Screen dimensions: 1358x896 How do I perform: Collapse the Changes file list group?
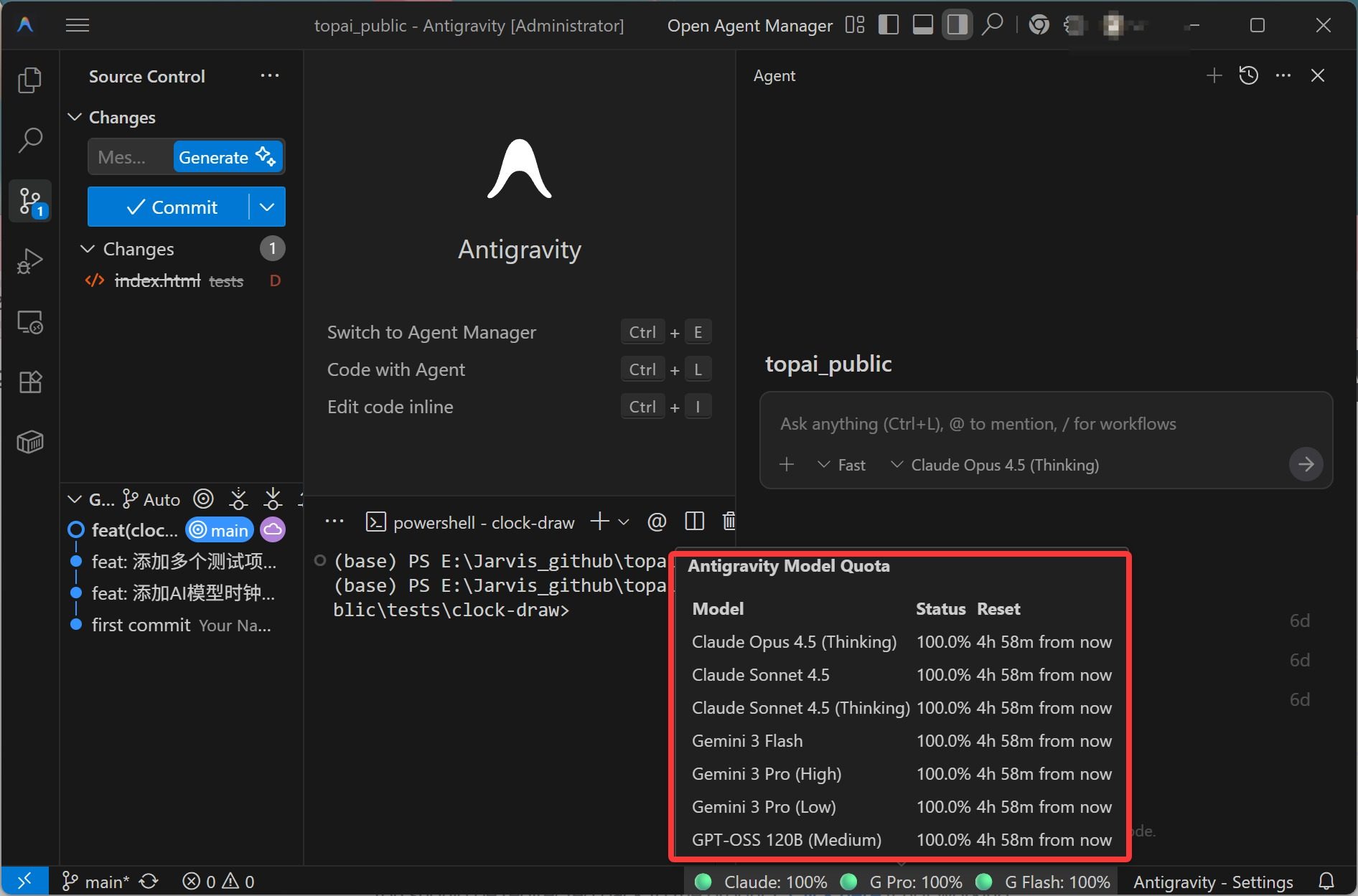(88, 249)
